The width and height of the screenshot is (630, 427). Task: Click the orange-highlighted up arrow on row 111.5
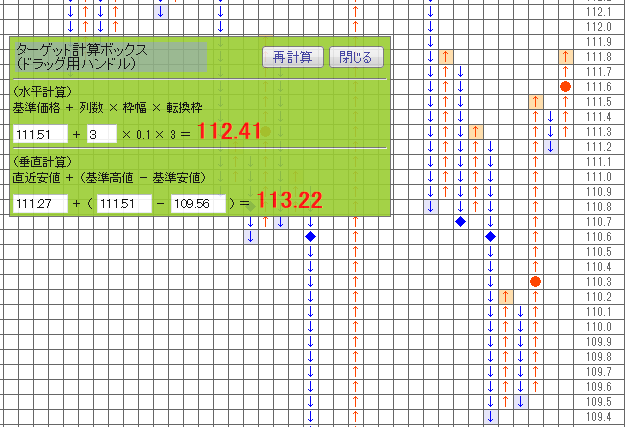pos(535,102)
